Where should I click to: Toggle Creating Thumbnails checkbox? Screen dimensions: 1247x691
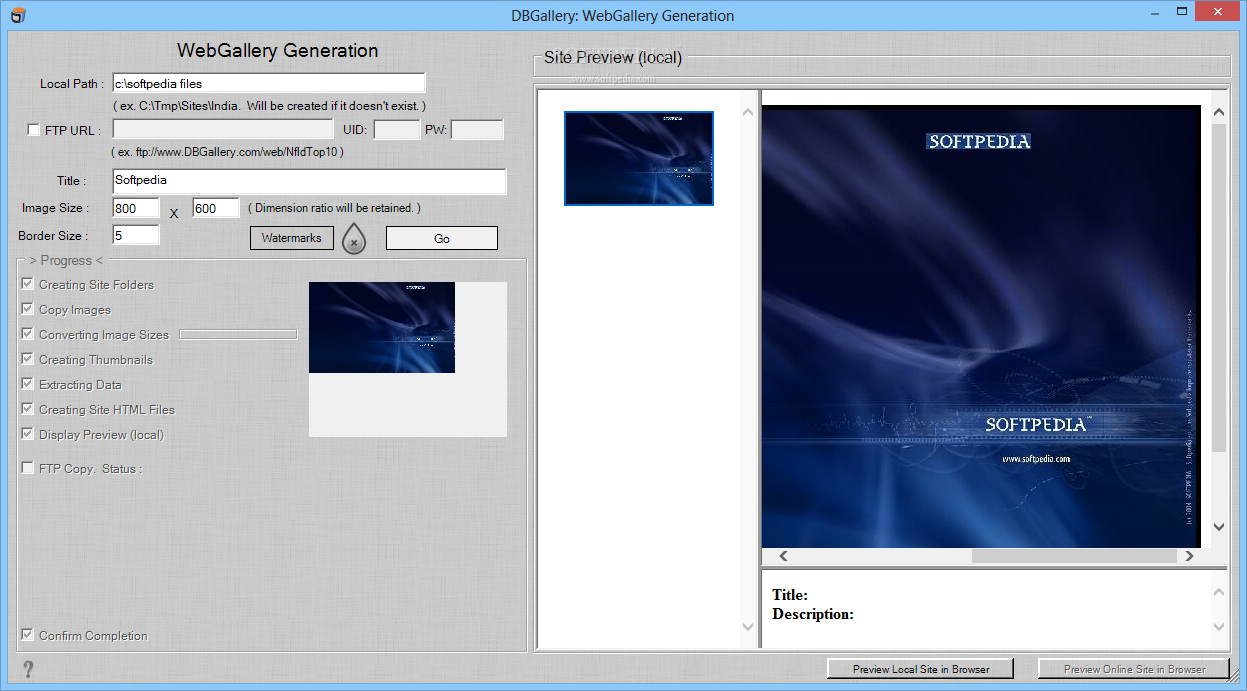tap(28, 359)
